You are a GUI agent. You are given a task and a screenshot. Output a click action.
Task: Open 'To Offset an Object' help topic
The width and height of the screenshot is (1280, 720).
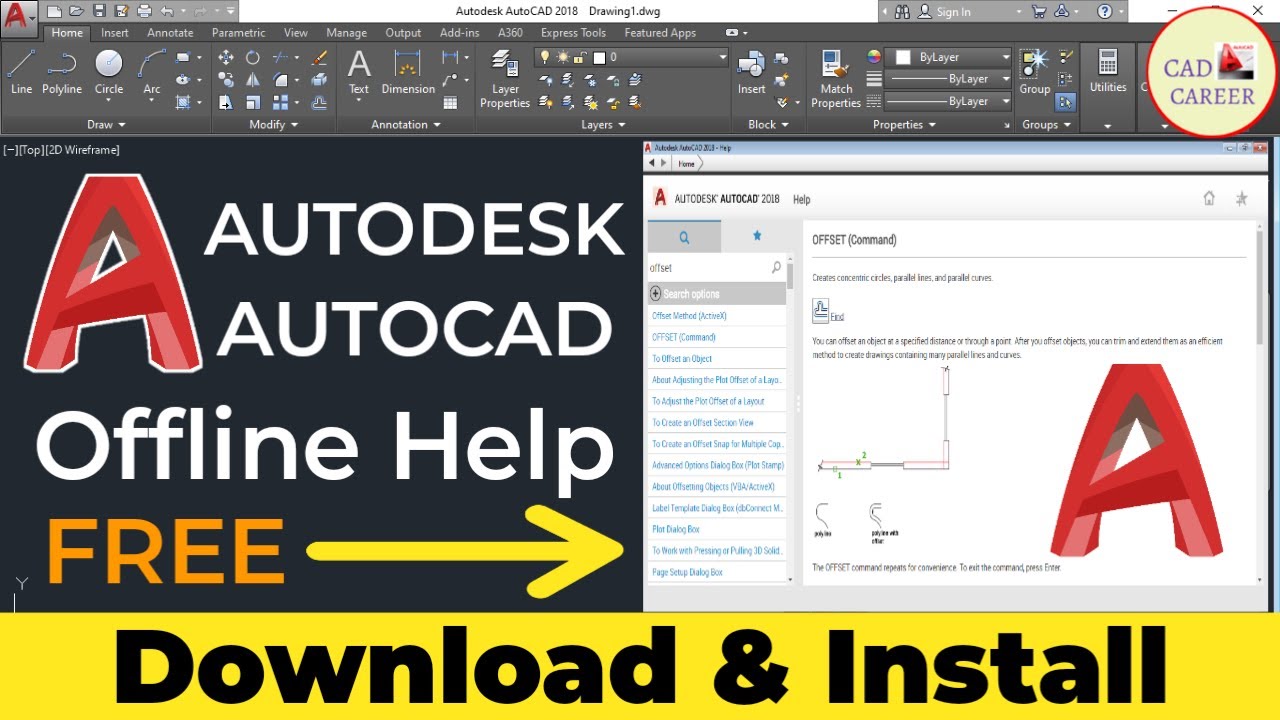coord(682,358)
